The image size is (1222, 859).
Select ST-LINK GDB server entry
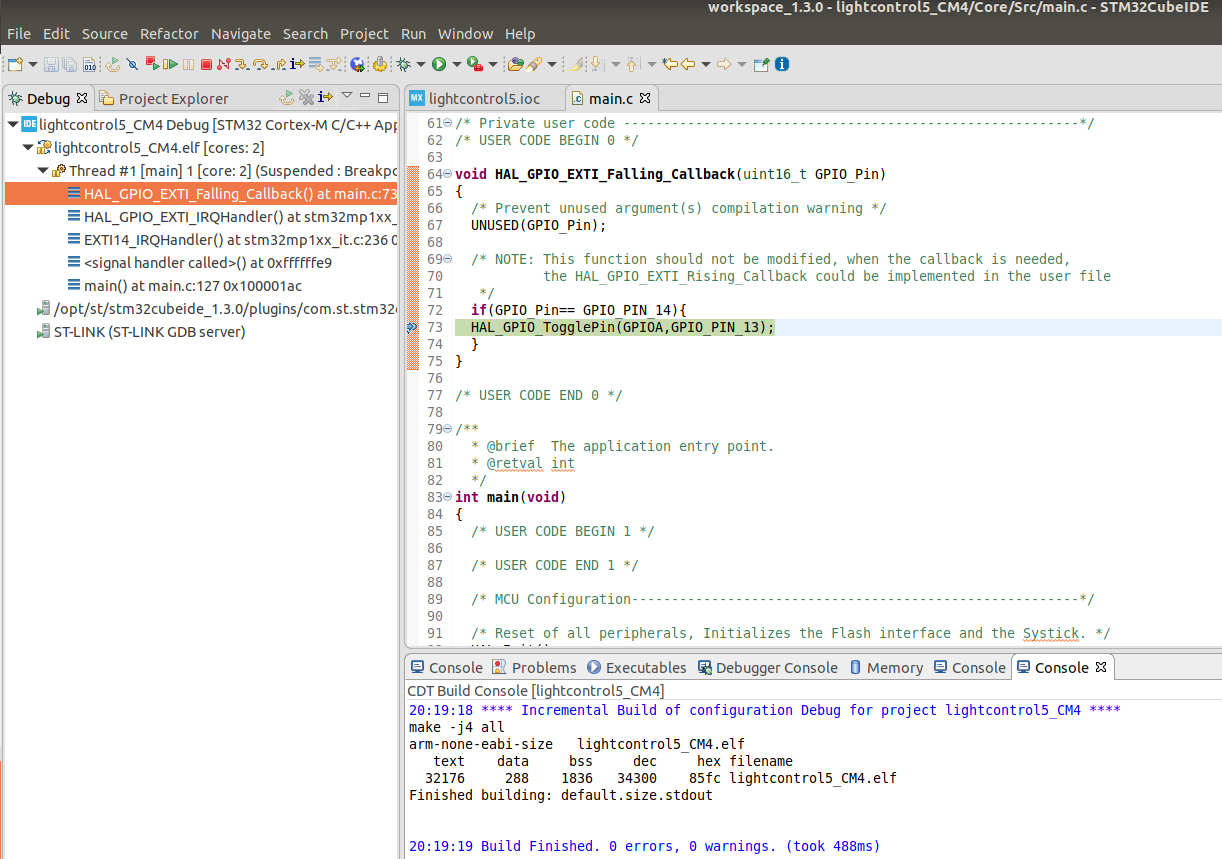click(140, 331)
